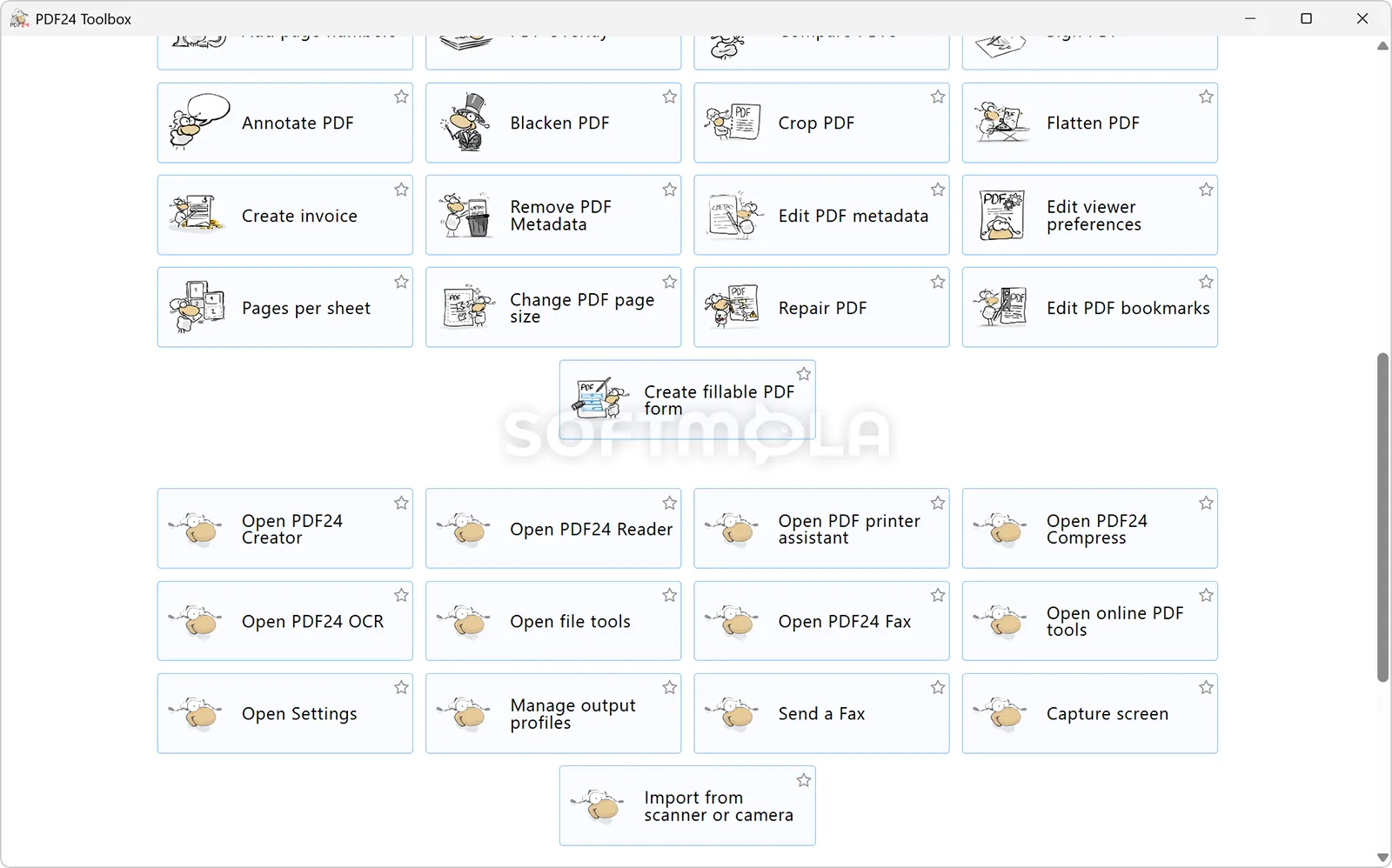Click the scrollbar down arrow

click(x=1383, y=858)
